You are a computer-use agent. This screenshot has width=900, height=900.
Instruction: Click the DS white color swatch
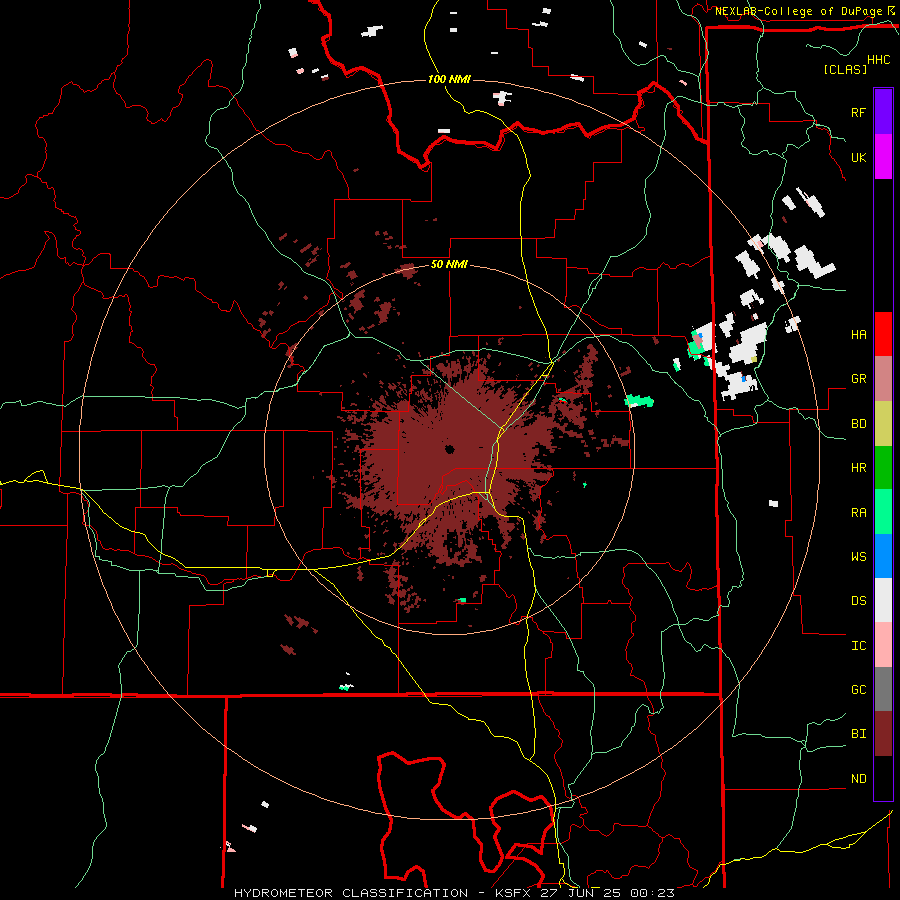pos(883,600)
